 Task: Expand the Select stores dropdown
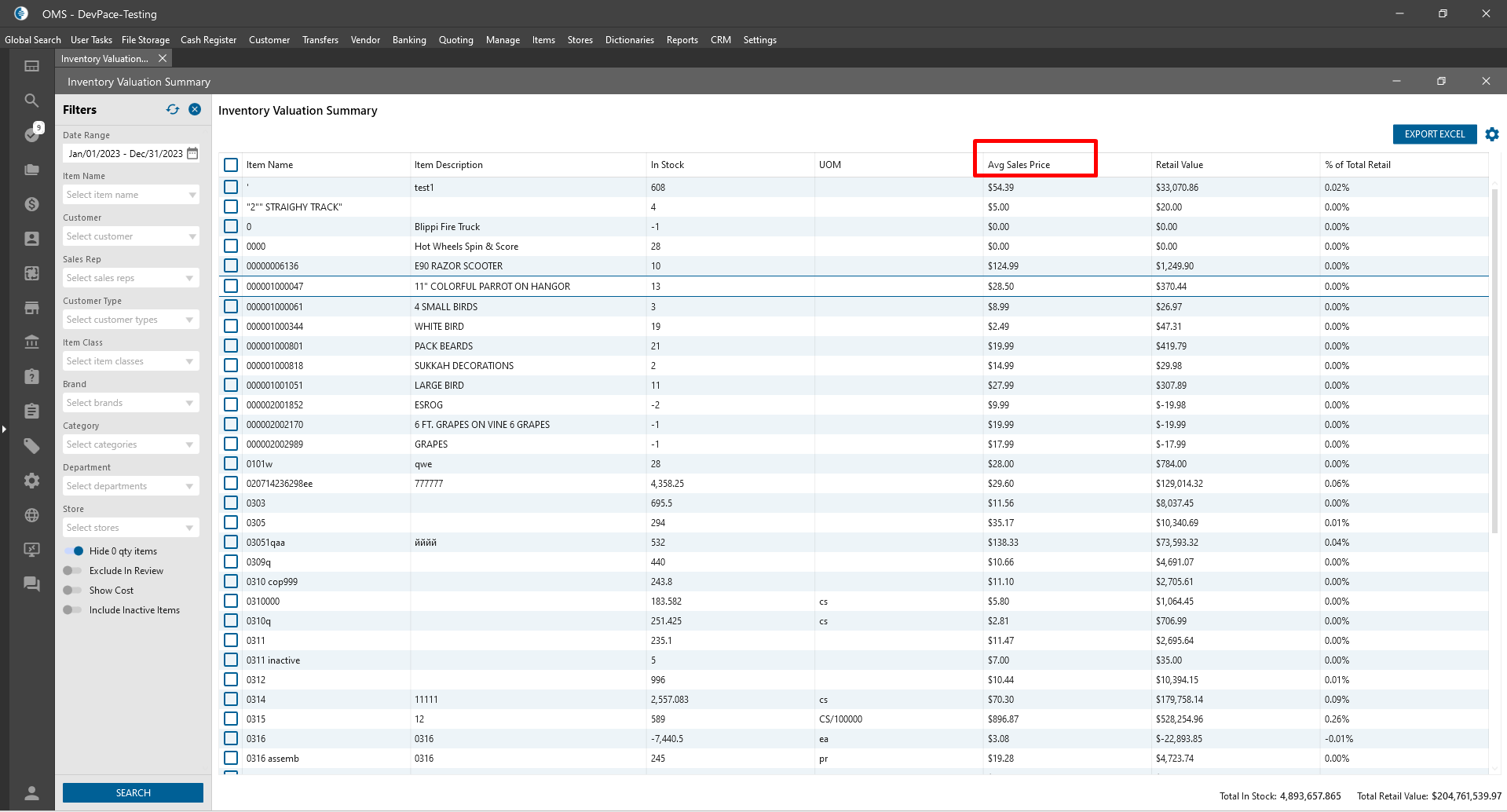(130, 528)
